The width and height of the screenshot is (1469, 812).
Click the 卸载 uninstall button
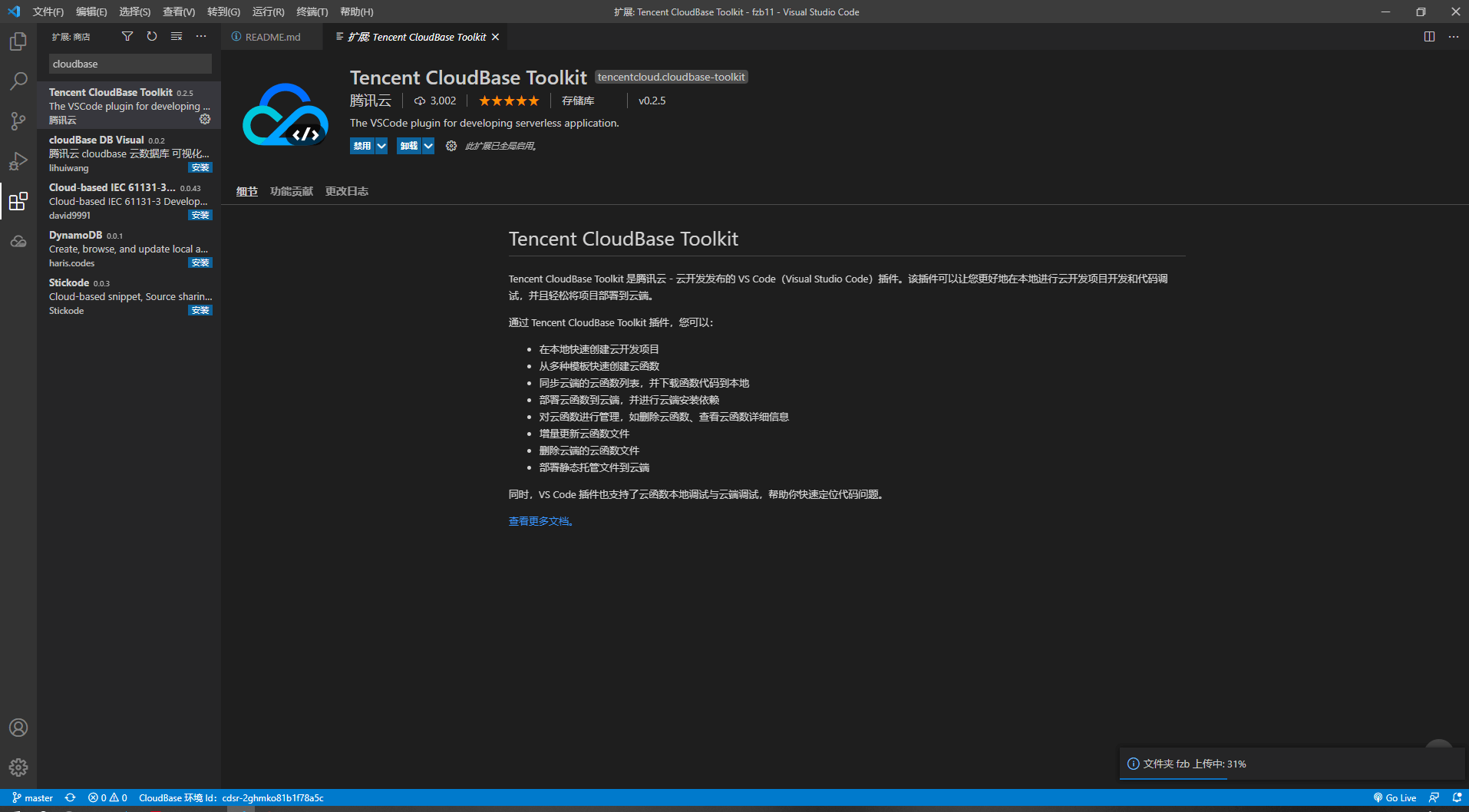409,146
